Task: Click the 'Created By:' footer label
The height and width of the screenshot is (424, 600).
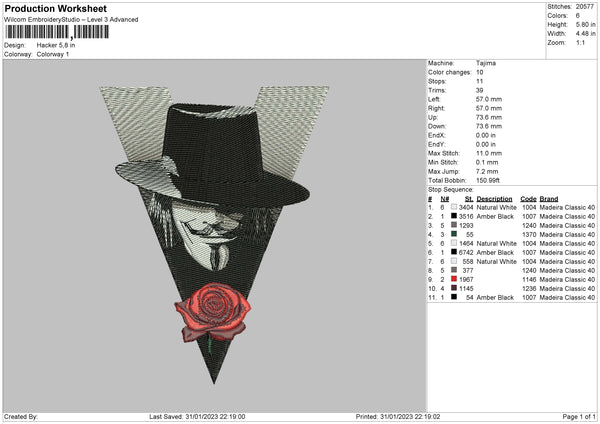Action: coord(21,416)
